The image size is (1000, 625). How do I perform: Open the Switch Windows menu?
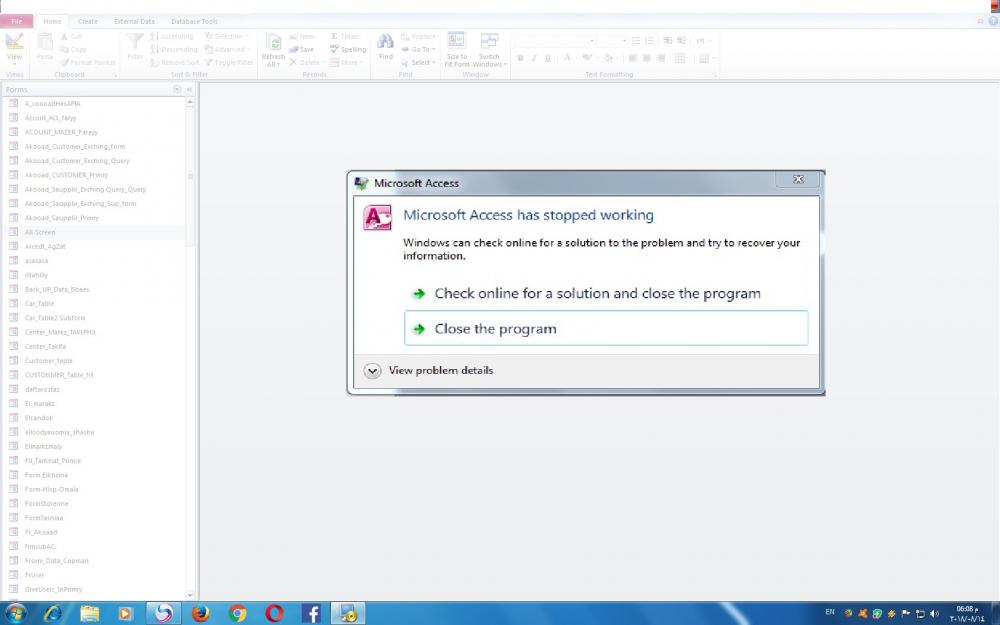(490, 50)
